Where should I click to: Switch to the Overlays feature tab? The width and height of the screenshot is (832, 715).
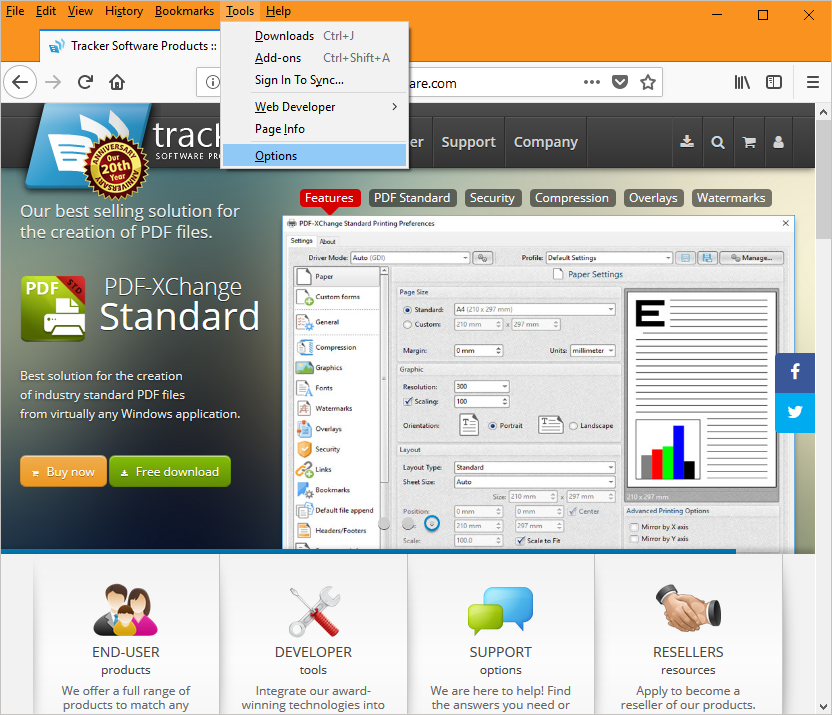[x=653, y=198]
